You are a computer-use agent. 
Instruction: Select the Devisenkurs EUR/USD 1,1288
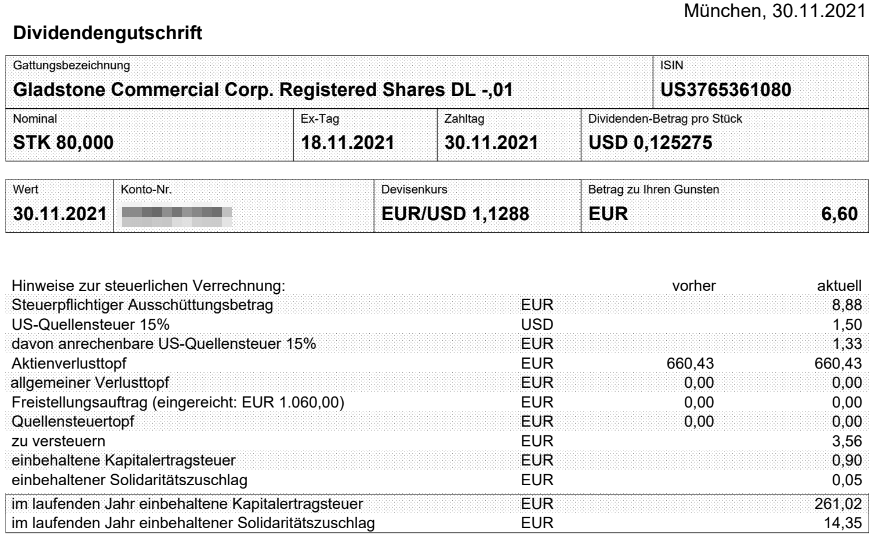click(x=455, y=214)
